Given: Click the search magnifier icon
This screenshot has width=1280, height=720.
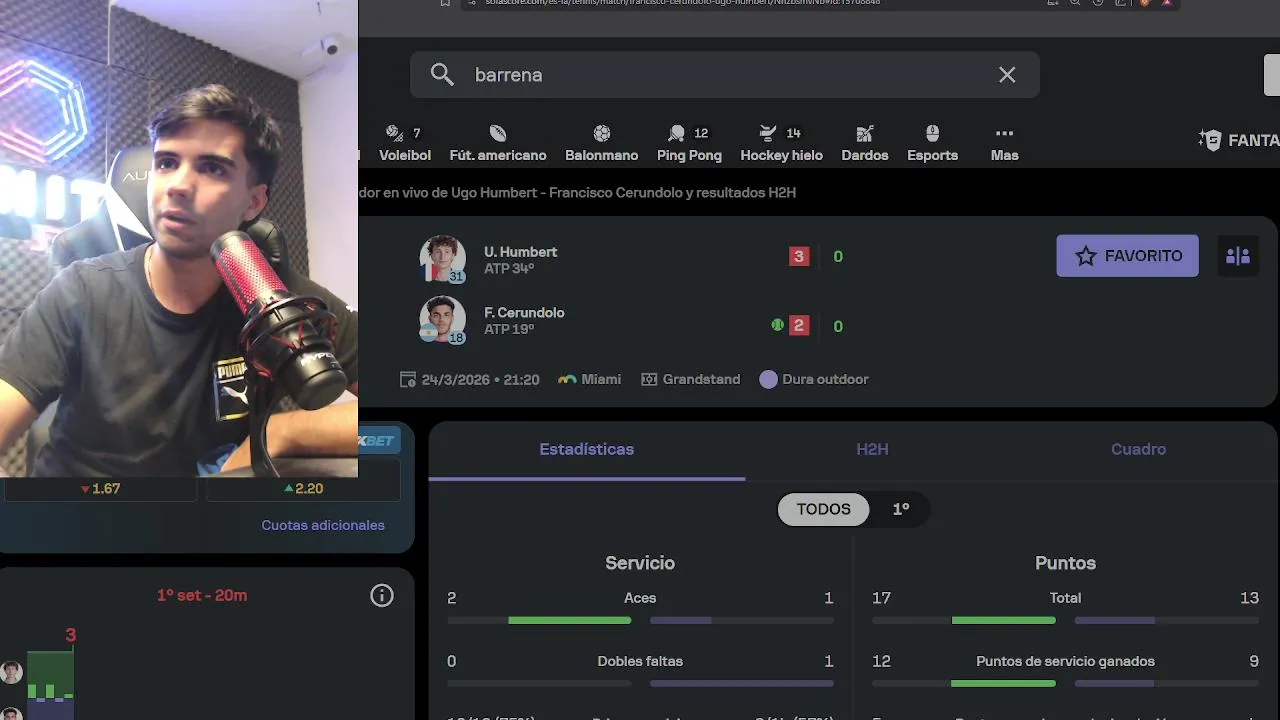Looking at the screenshot, I should click(x=442, y=75).
